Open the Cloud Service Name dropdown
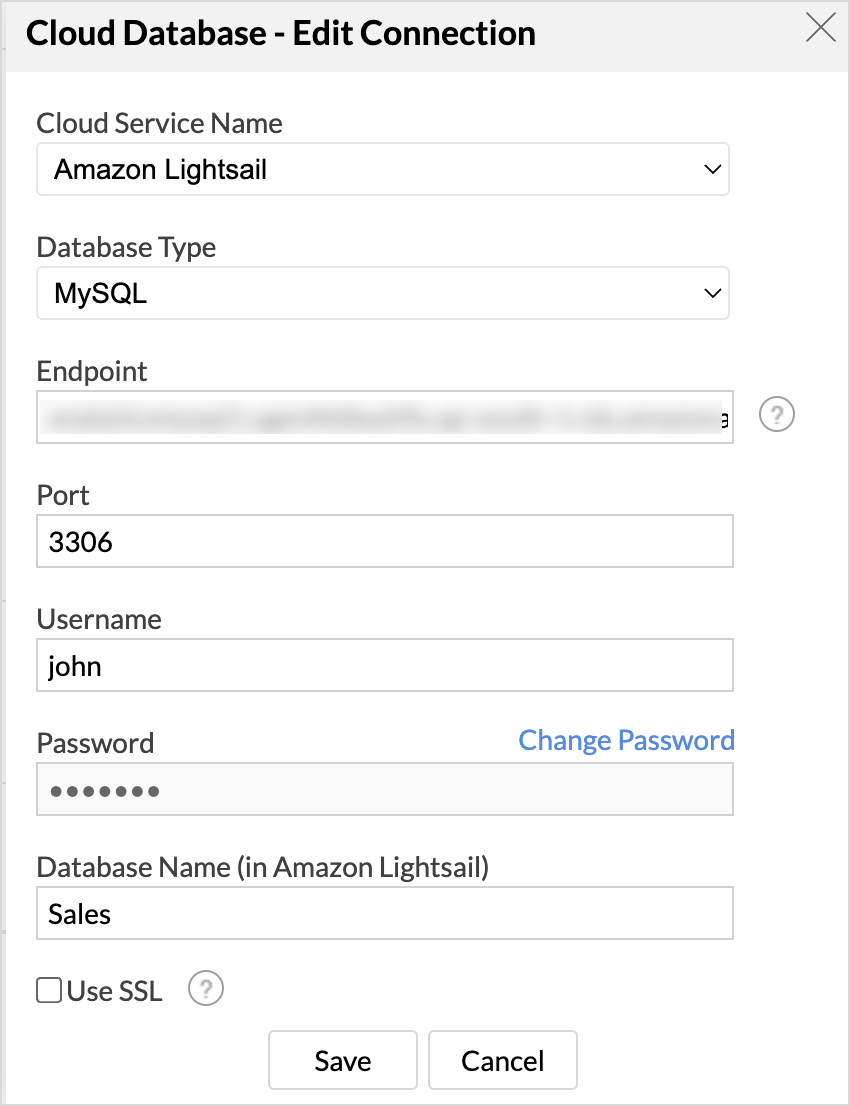The height and width of the screenshot is (1106, 850). (x=383, y=169)
